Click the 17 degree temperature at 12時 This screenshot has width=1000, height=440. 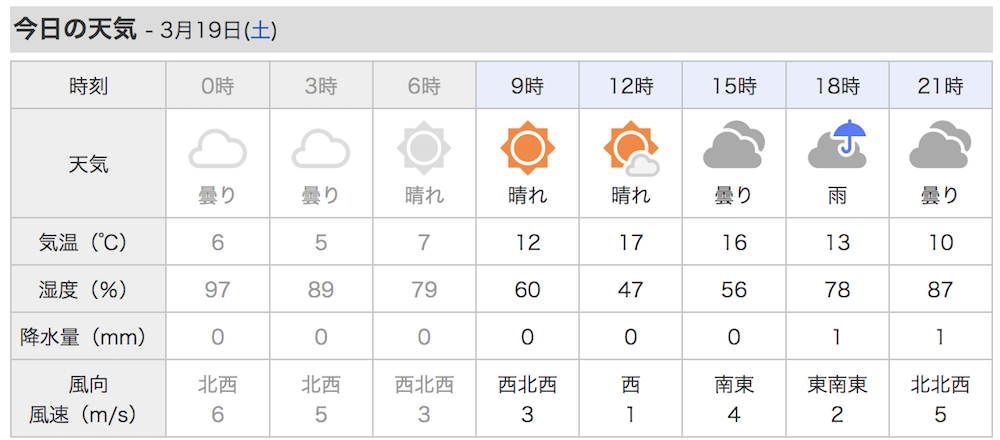coord(631,242)
